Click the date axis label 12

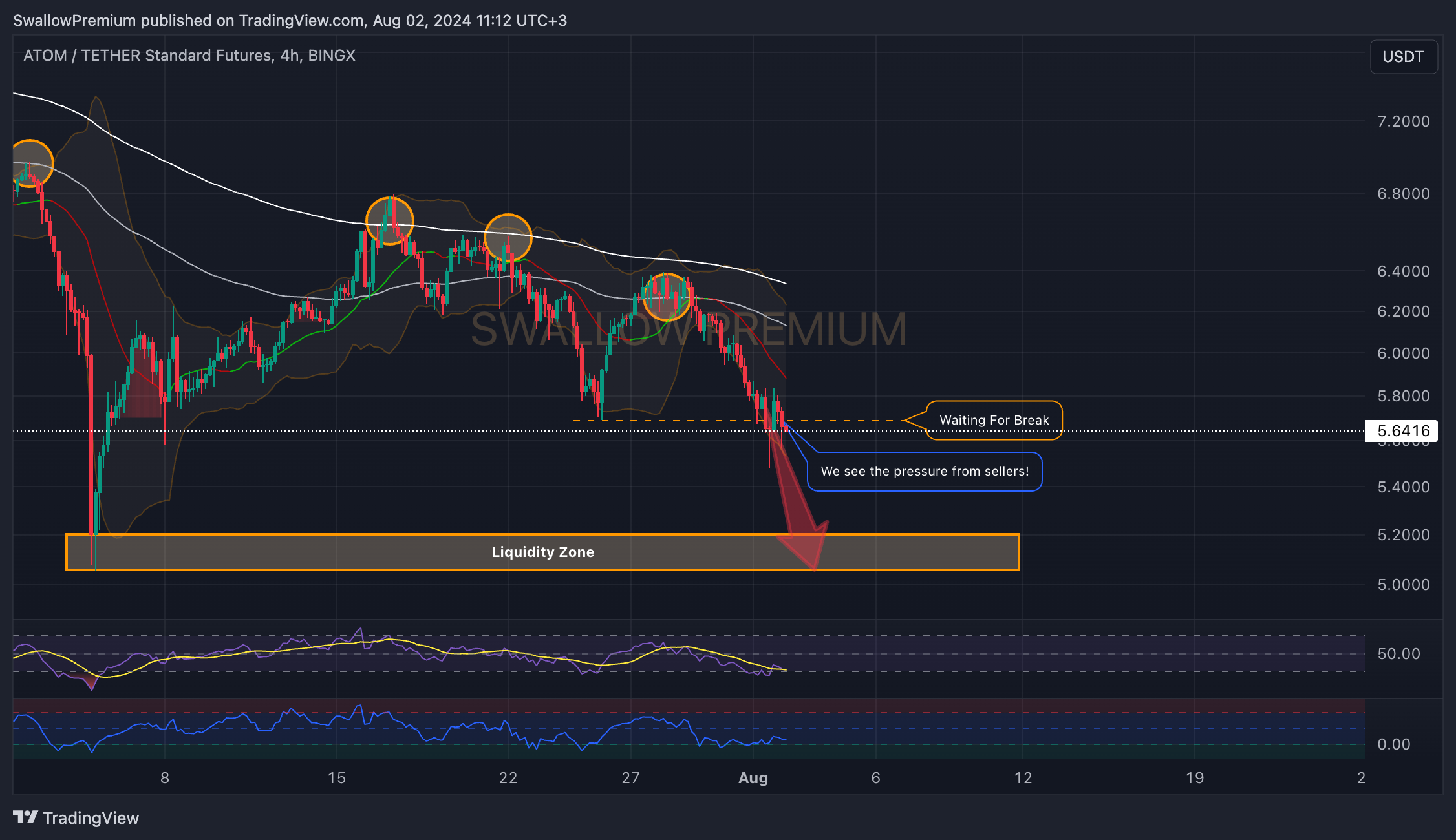point(1023,778)
